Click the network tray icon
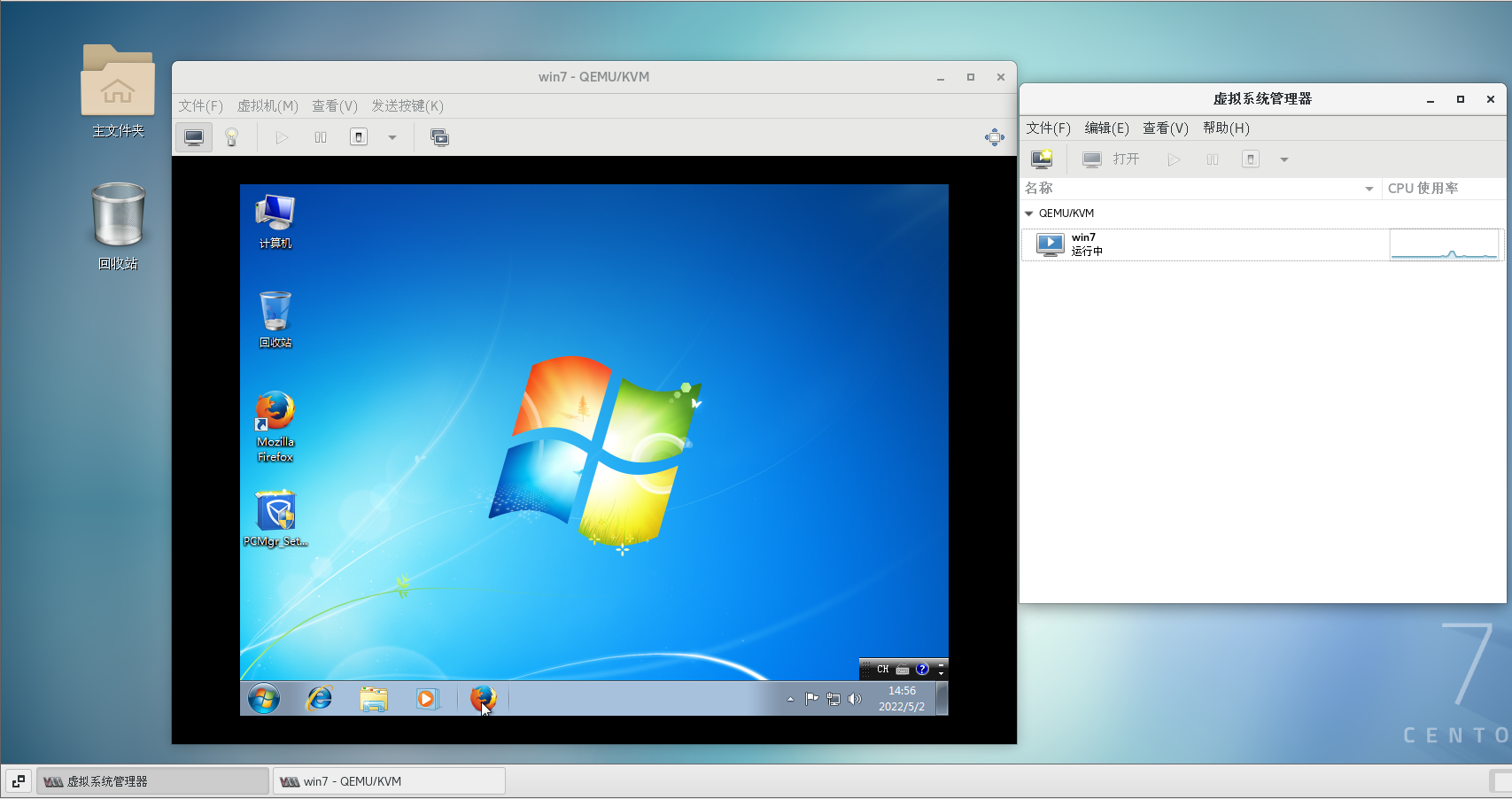Screen dimensions: 1512x799 (x=833, y=699)
